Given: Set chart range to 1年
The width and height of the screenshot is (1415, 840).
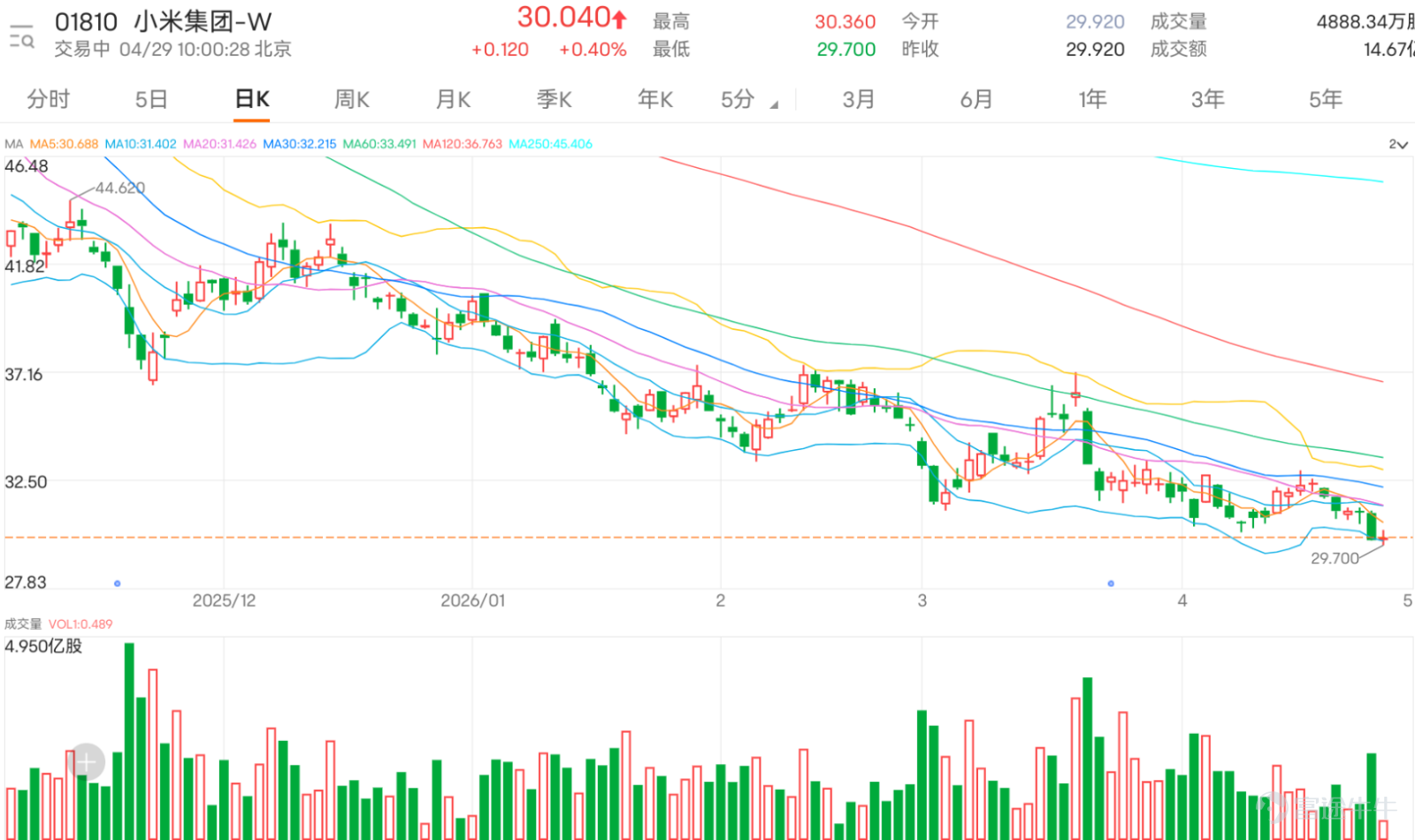Looking at the screenshot, I should coord(1092,99).
